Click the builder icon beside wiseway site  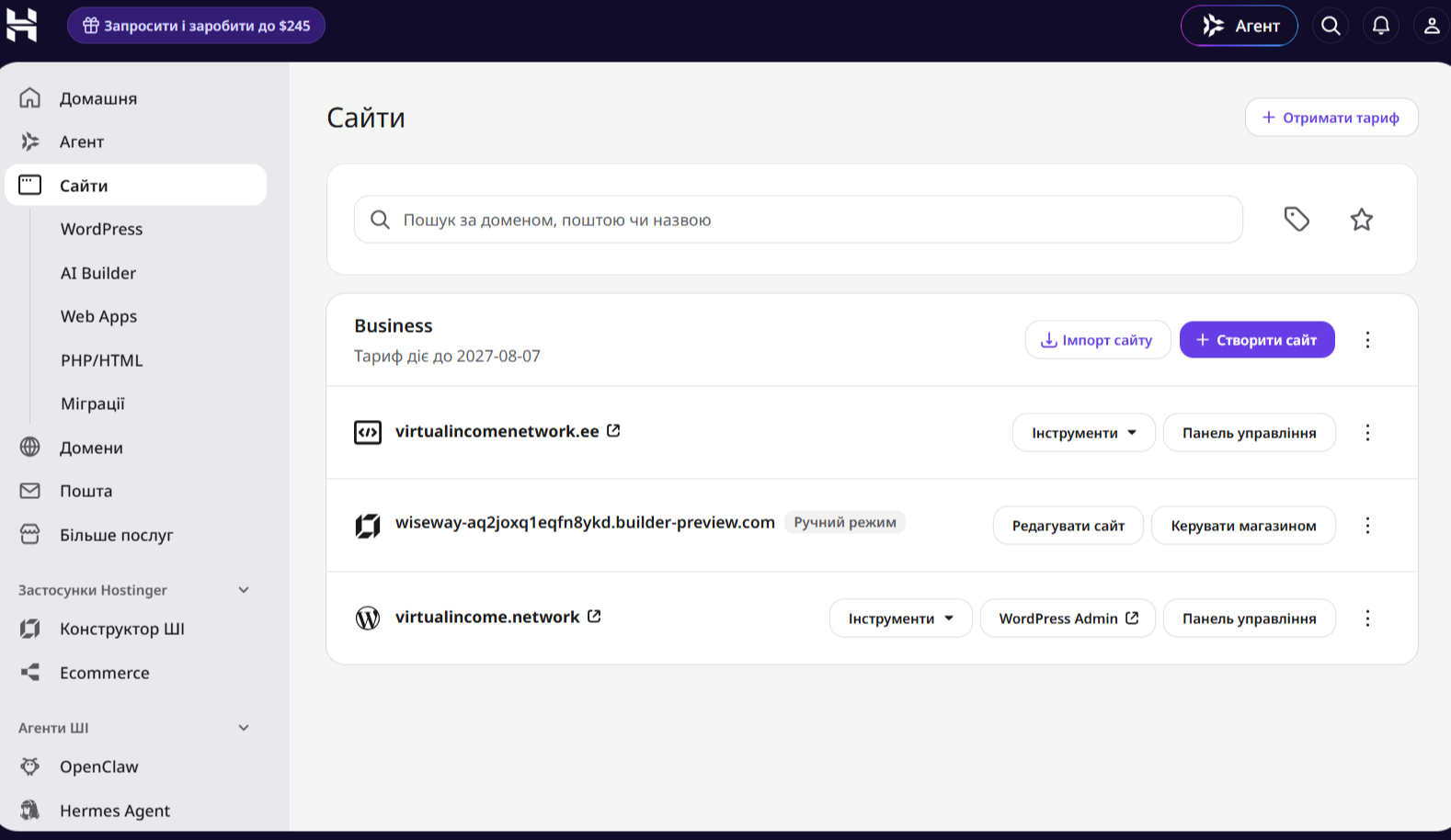click(x=368, y=526)
